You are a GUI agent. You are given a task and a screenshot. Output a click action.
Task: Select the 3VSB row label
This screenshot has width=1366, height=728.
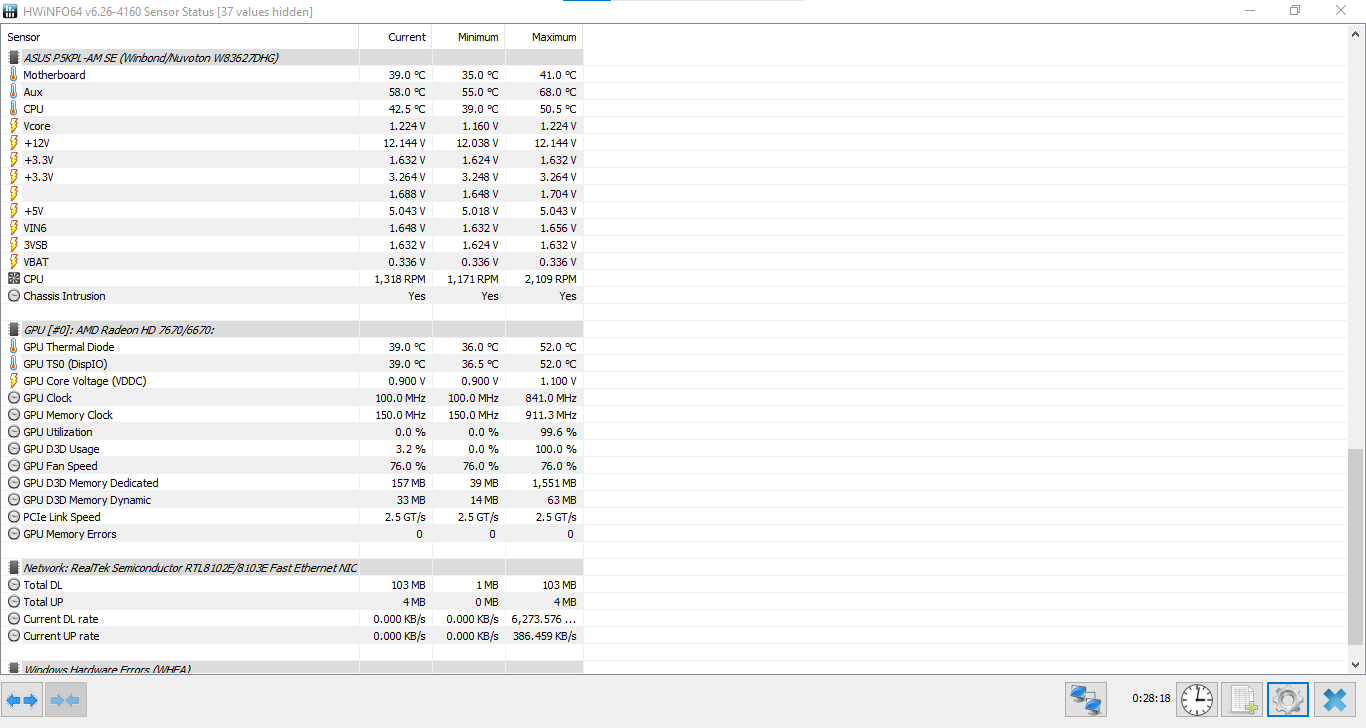(35, 245)
